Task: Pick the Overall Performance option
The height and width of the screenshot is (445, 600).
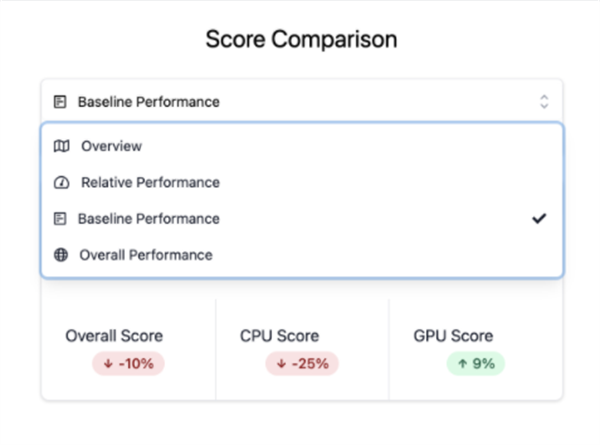Action: point(302,255)
